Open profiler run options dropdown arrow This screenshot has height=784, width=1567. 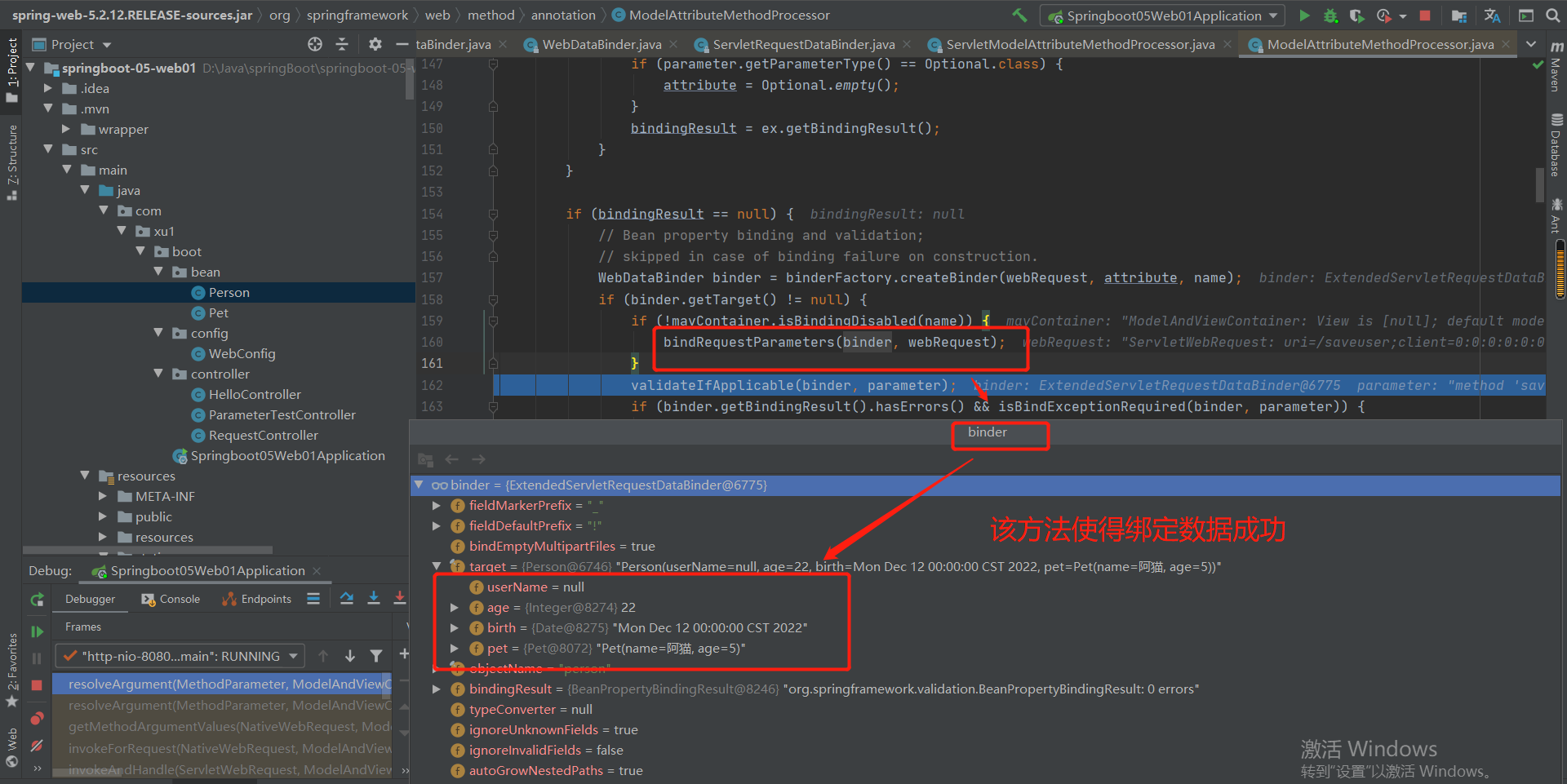coord(1403,16)
